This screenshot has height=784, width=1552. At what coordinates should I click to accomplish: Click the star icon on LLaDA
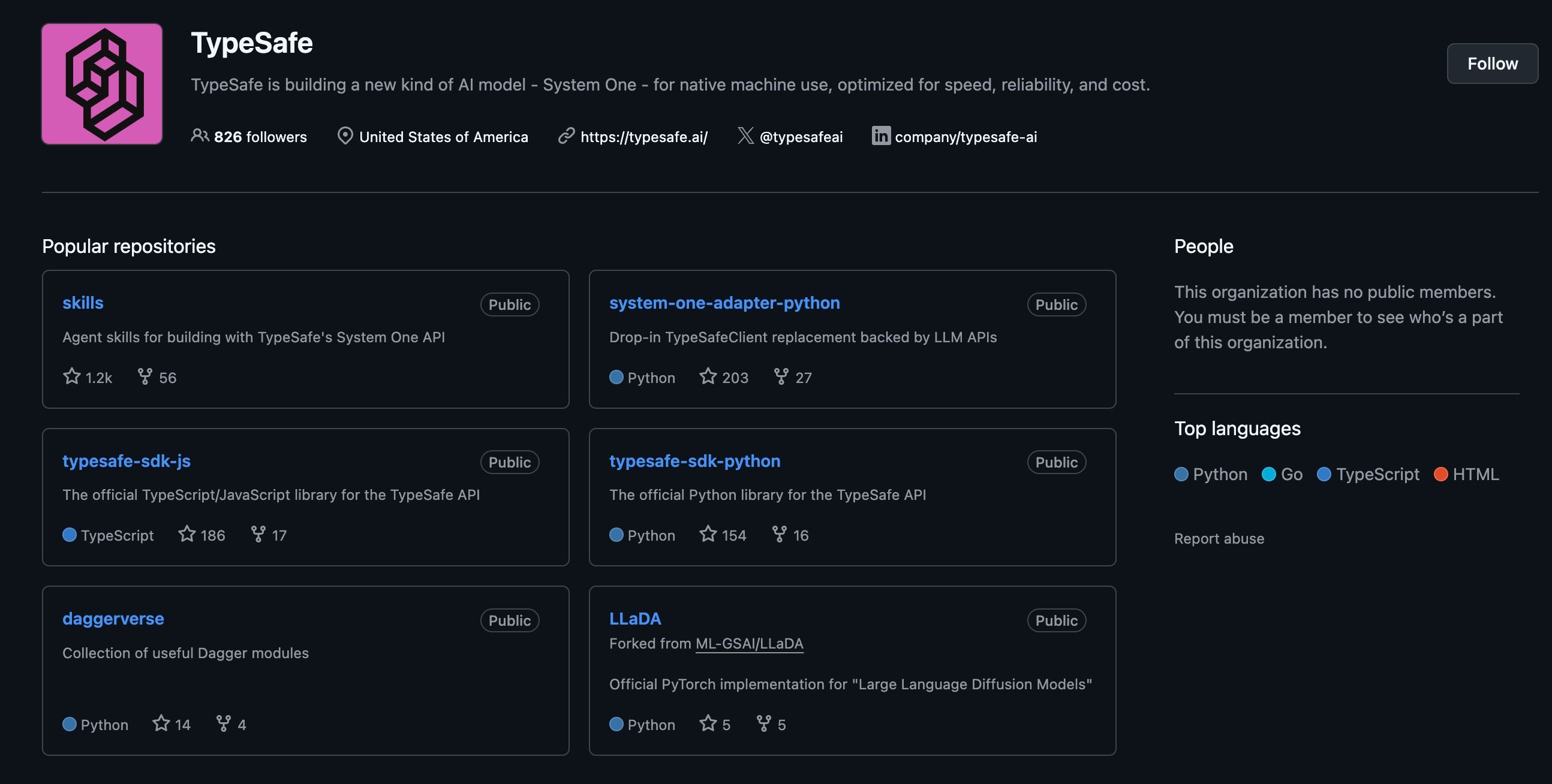(708, 723)
